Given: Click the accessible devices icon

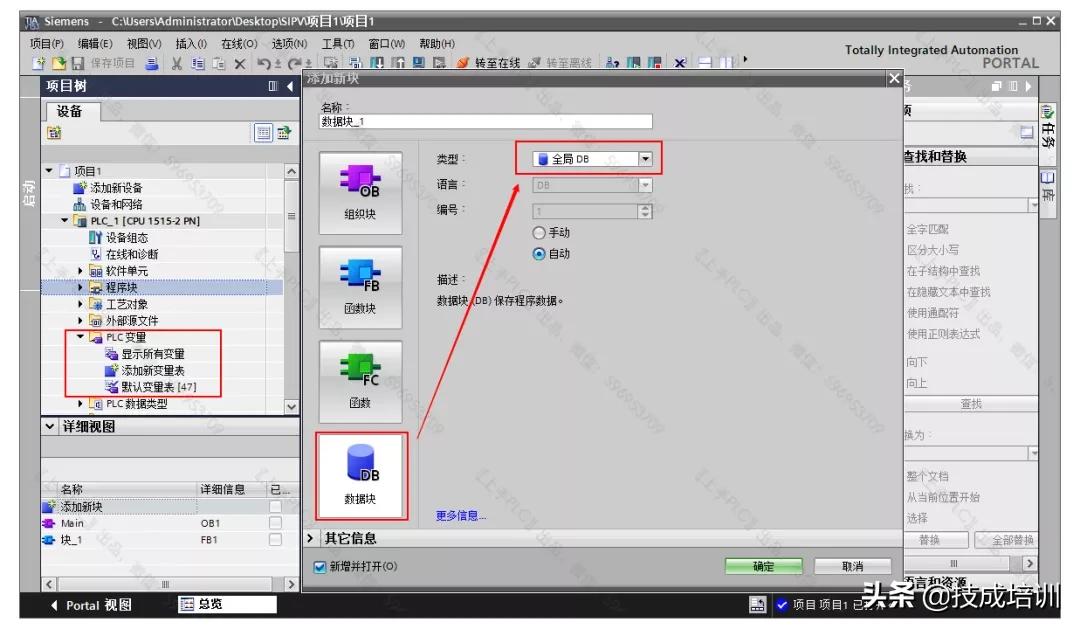Looking at the screenshot, I should pyautogui.click(x=612, y=63).
